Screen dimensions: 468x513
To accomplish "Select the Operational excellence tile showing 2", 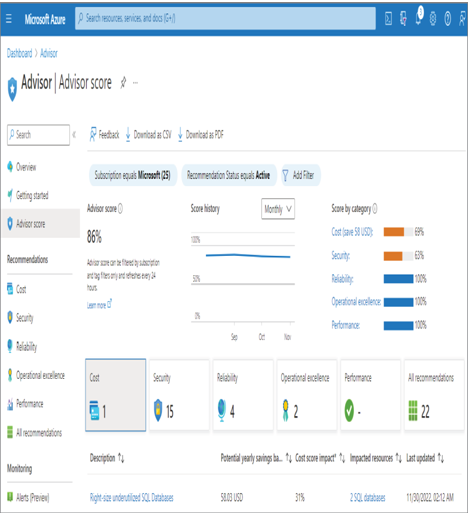I will pos(307,395).
